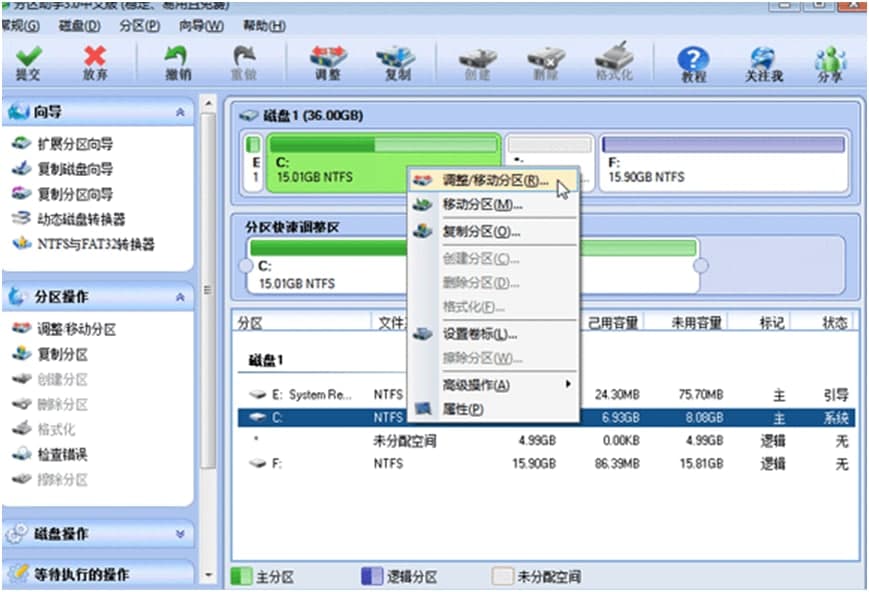Choose 设置卷标(L) in the context menu
This screenshot has height=592, width=869.
click(493, 334)
